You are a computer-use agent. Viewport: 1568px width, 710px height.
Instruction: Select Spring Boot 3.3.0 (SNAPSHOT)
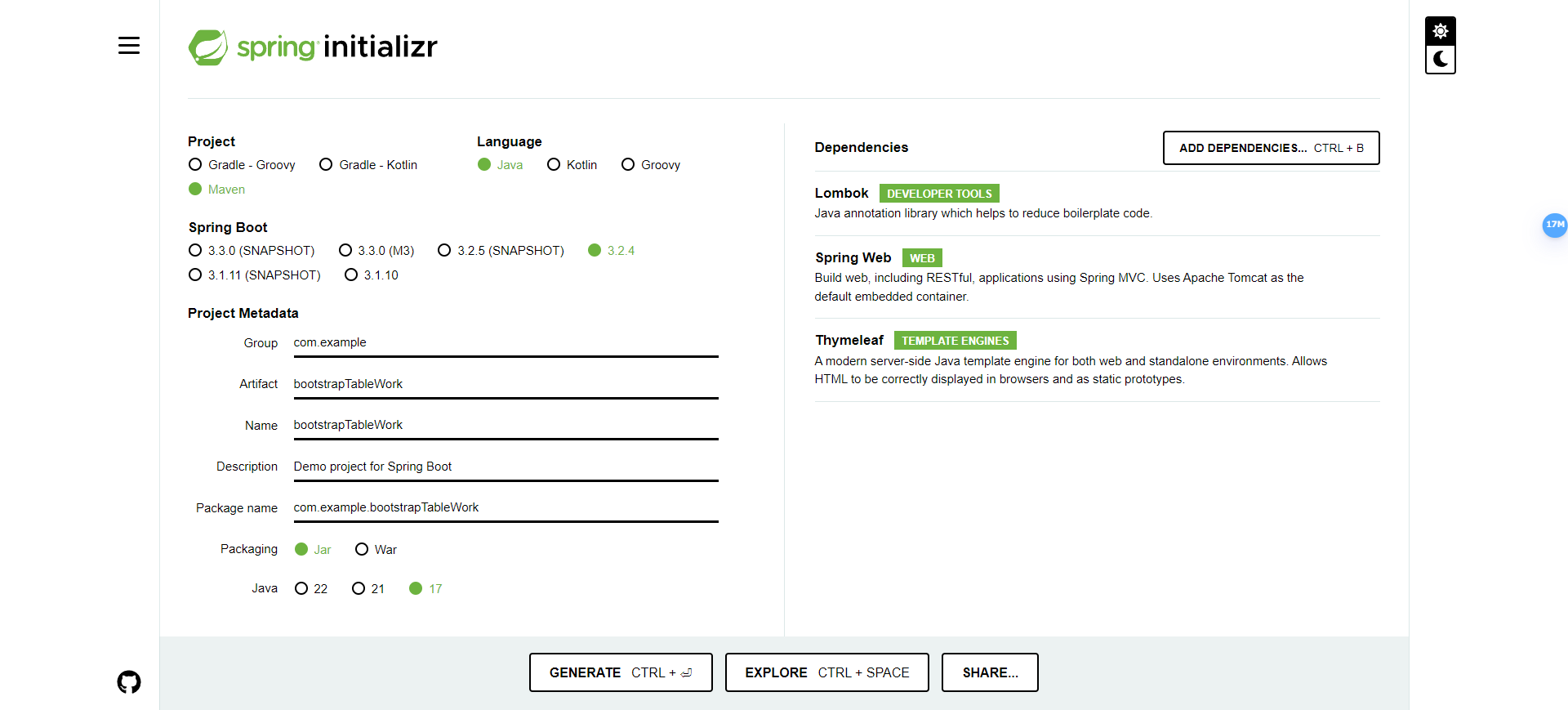tap(252, 251)
